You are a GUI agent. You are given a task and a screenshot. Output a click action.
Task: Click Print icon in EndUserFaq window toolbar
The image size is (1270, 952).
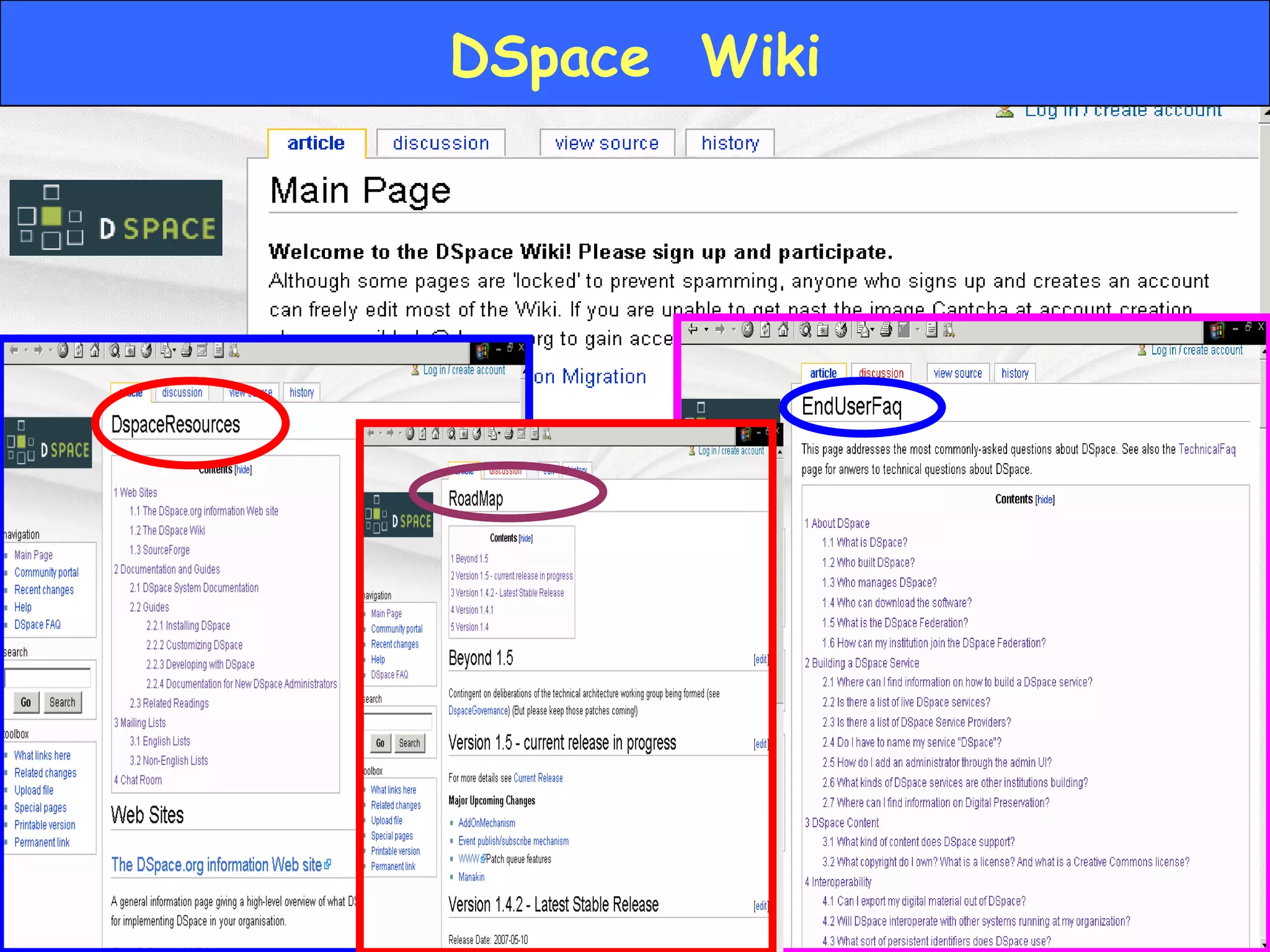(x=886, y=330)
